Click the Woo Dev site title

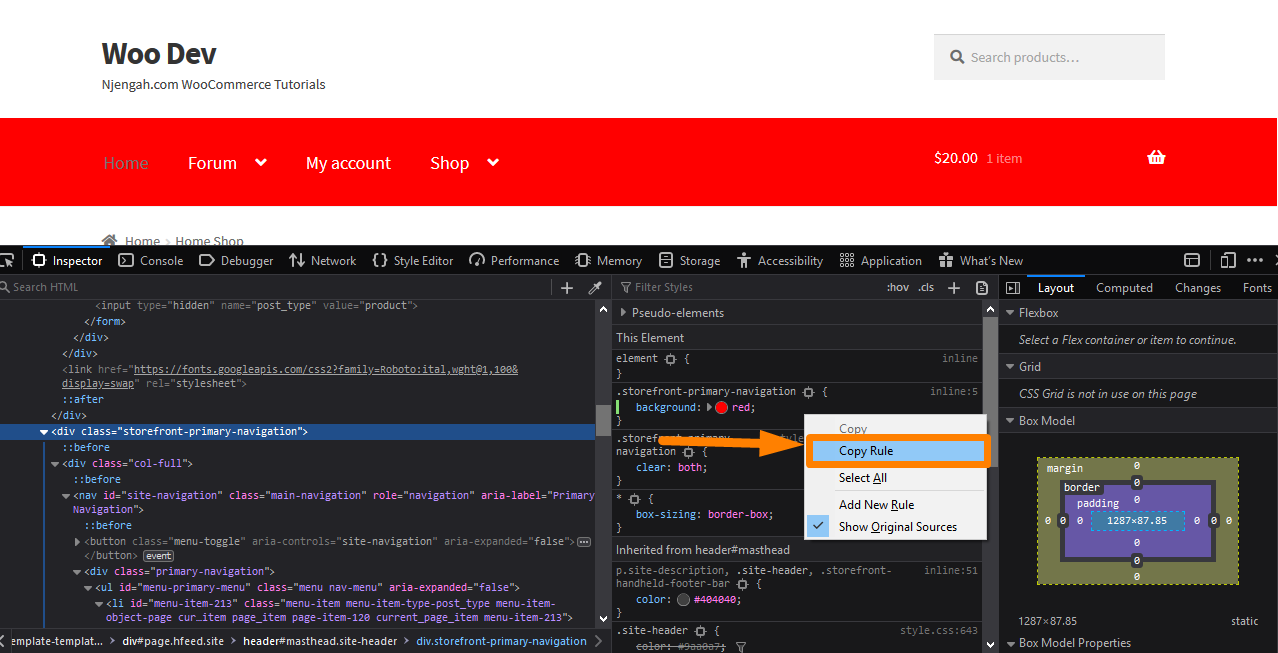coord(159,53)
